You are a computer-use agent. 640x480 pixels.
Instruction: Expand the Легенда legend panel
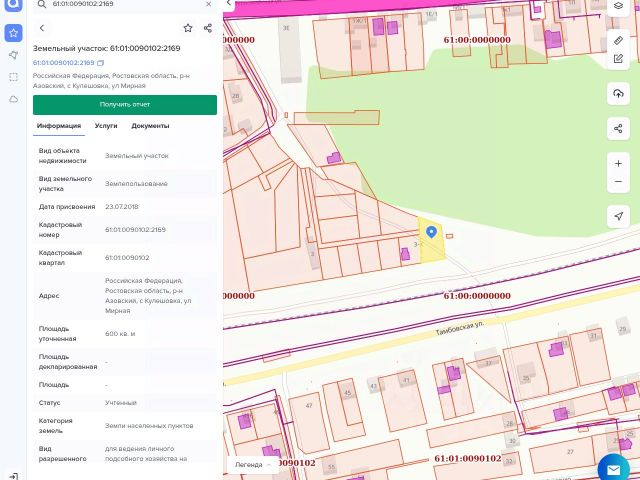pos(254,465)
